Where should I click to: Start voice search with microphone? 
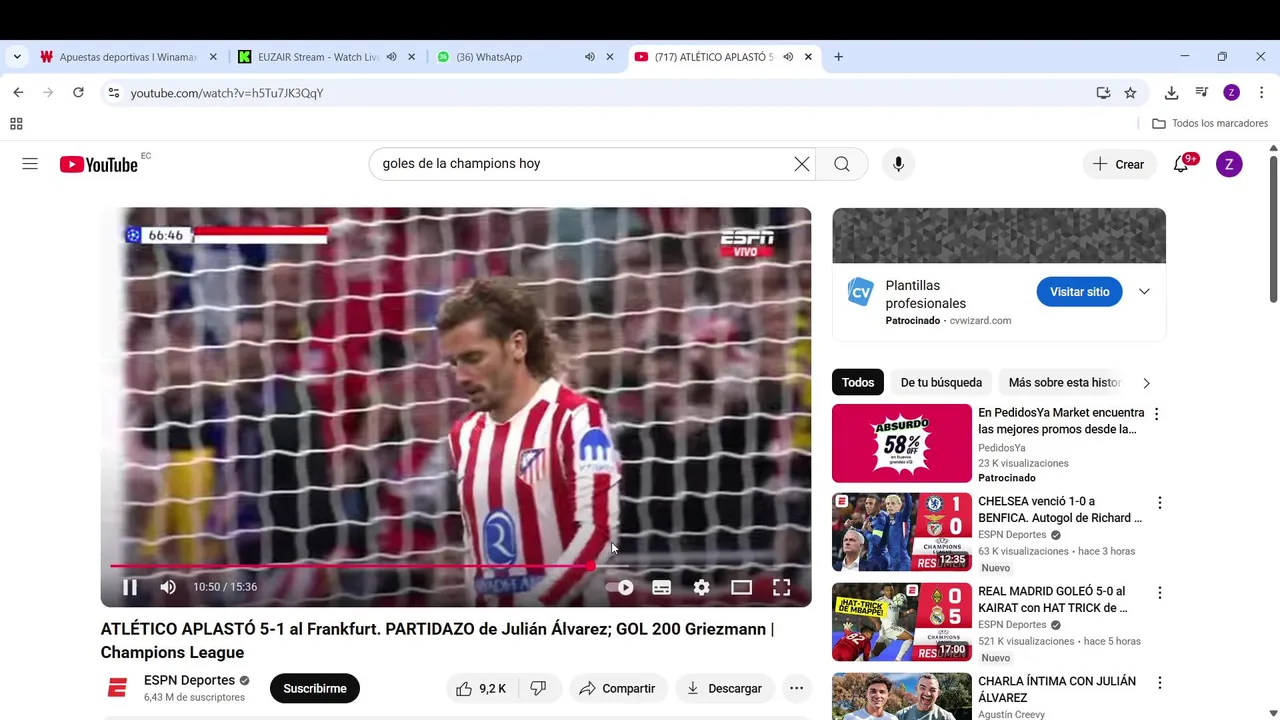898,164
